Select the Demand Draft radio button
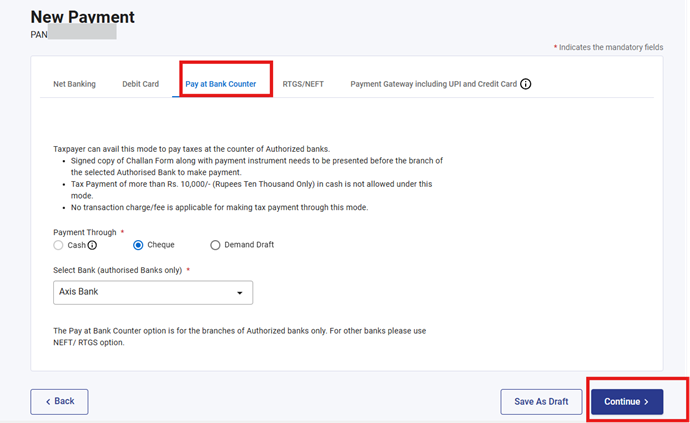The image size is (690, 423). click(215, 245)
